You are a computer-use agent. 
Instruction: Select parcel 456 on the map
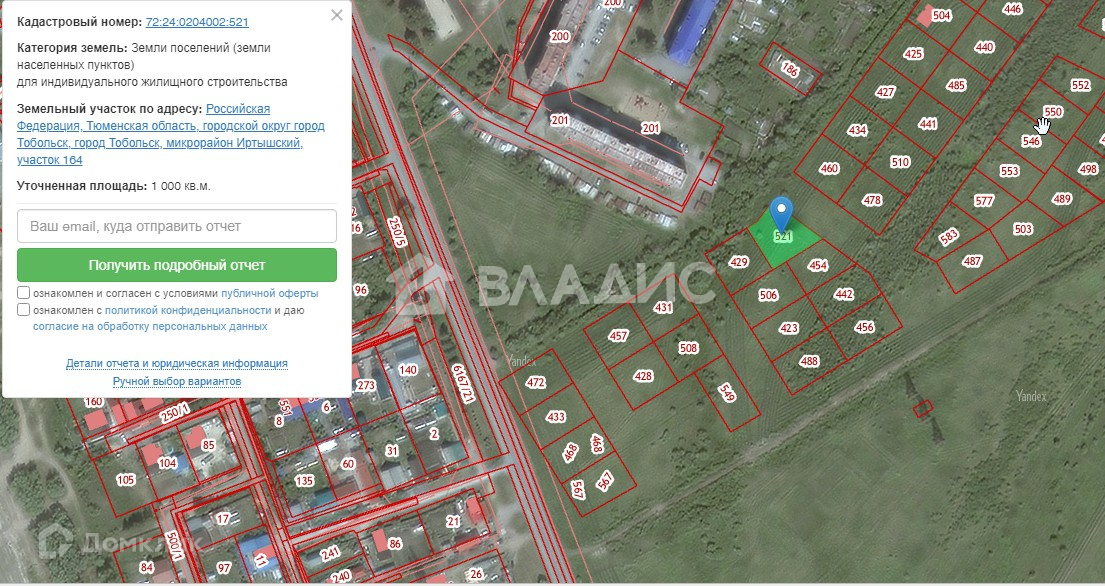[x=864, y=327]
